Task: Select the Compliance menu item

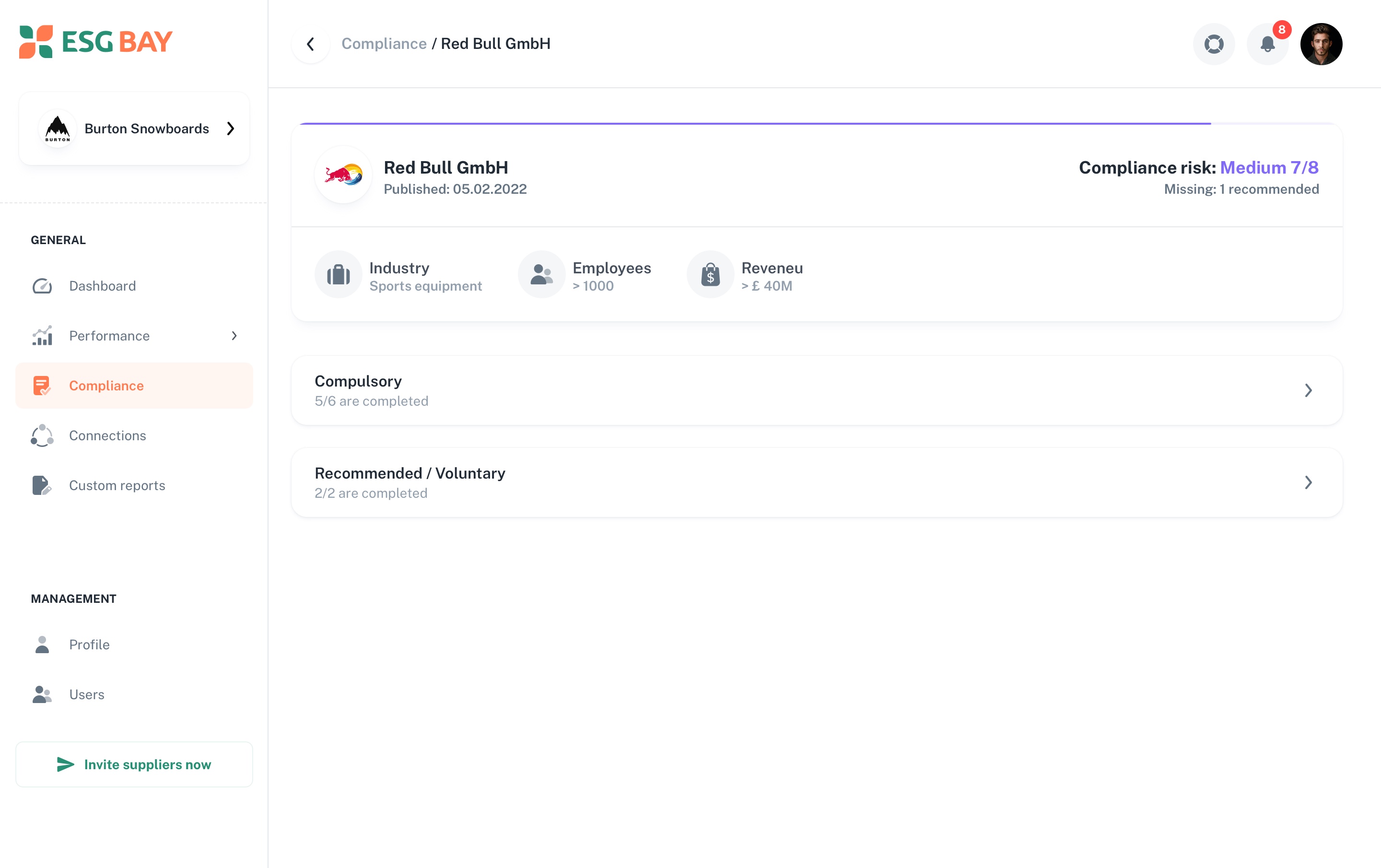Action: pos(134,386)
